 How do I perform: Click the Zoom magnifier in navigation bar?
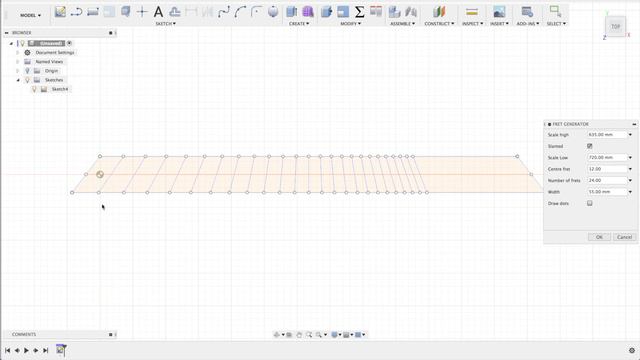coord(309,335)
